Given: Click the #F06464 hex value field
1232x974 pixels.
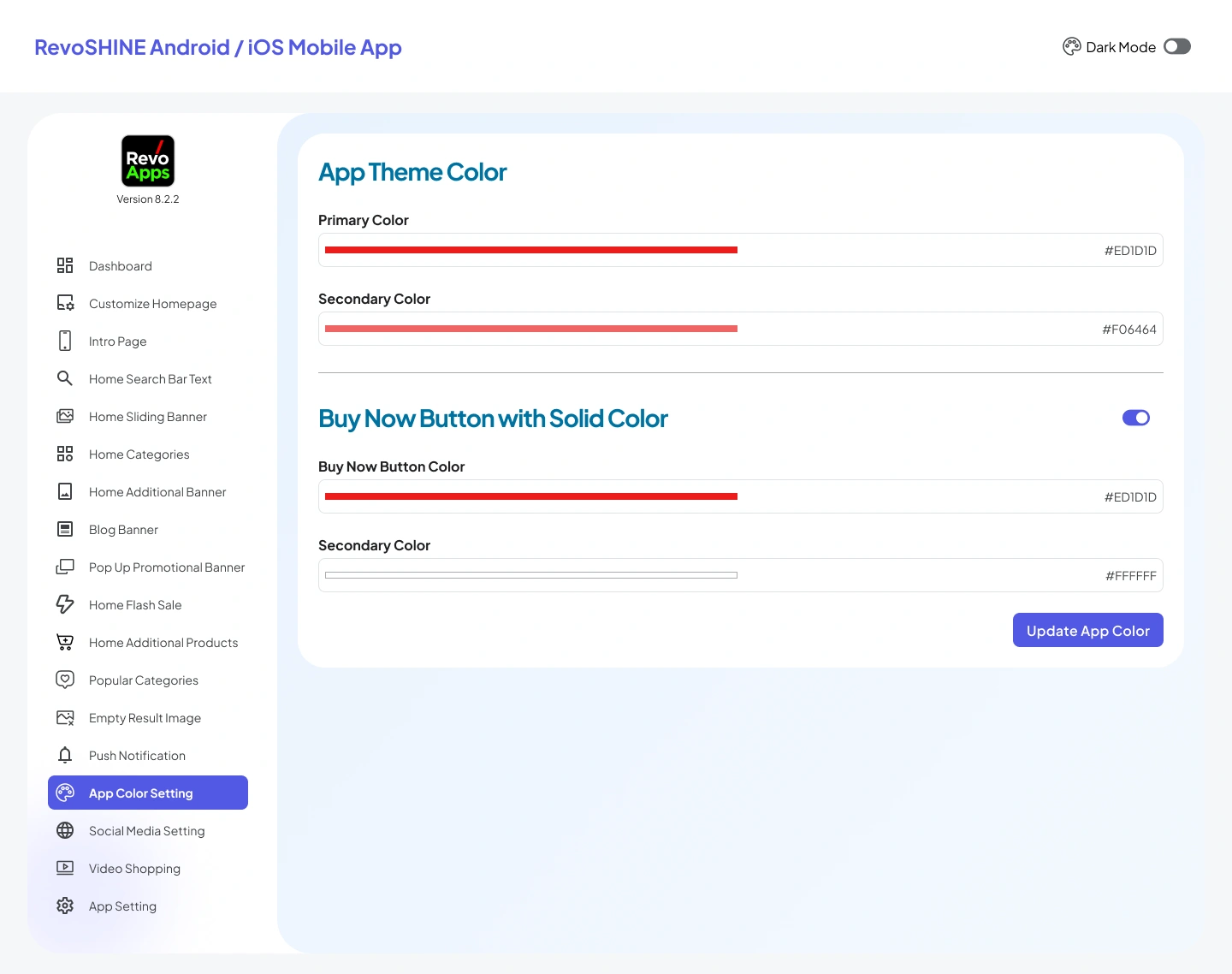Looking at the screenshot, I should (1129, 330).
